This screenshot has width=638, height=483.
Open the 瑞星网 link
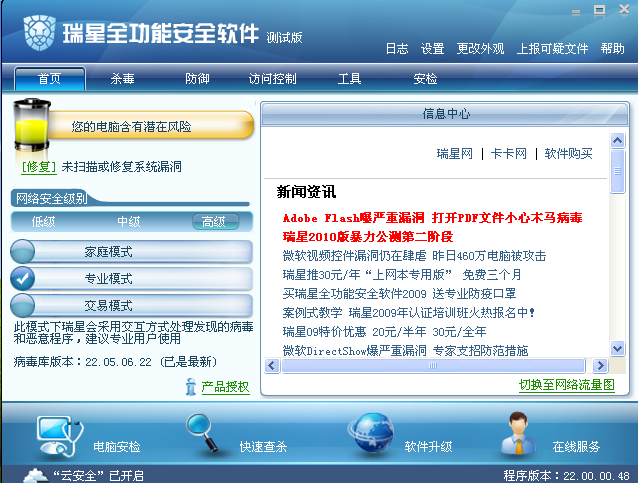pyautogui.click(x=454, y=154)
